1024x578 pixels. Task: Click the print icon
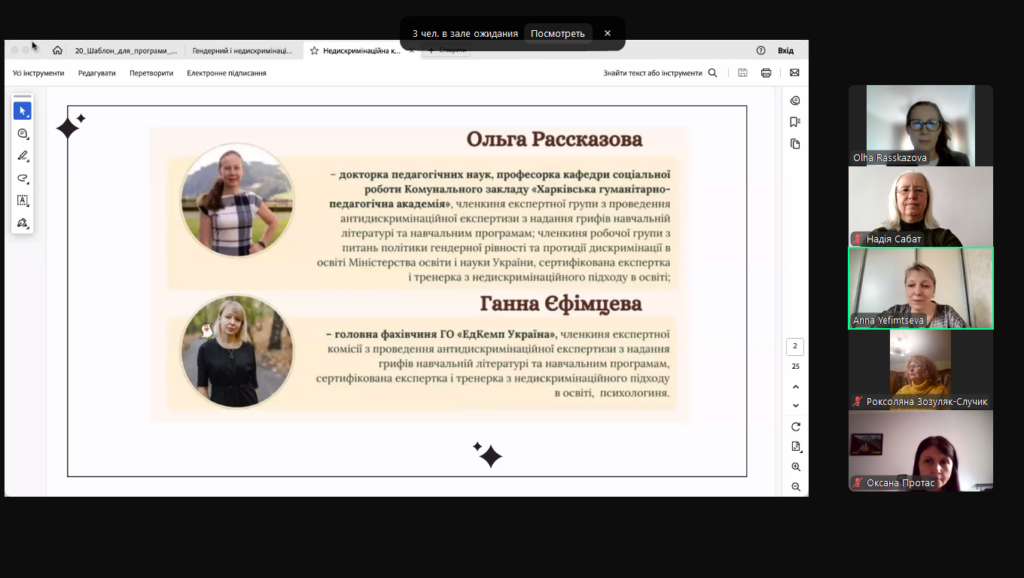[x=766, y=73]
